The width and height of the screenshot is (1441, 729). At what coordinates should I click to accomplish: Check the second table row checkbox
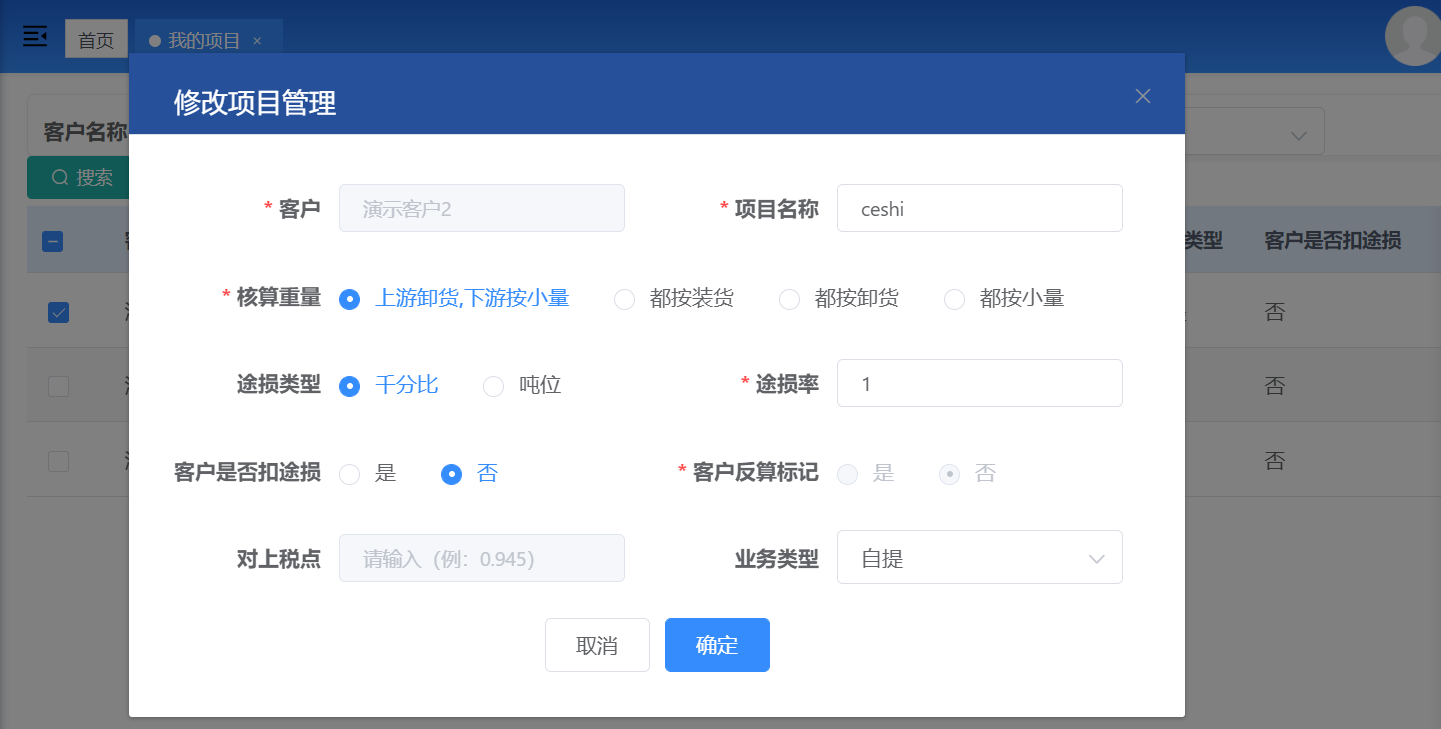[59, 386]
